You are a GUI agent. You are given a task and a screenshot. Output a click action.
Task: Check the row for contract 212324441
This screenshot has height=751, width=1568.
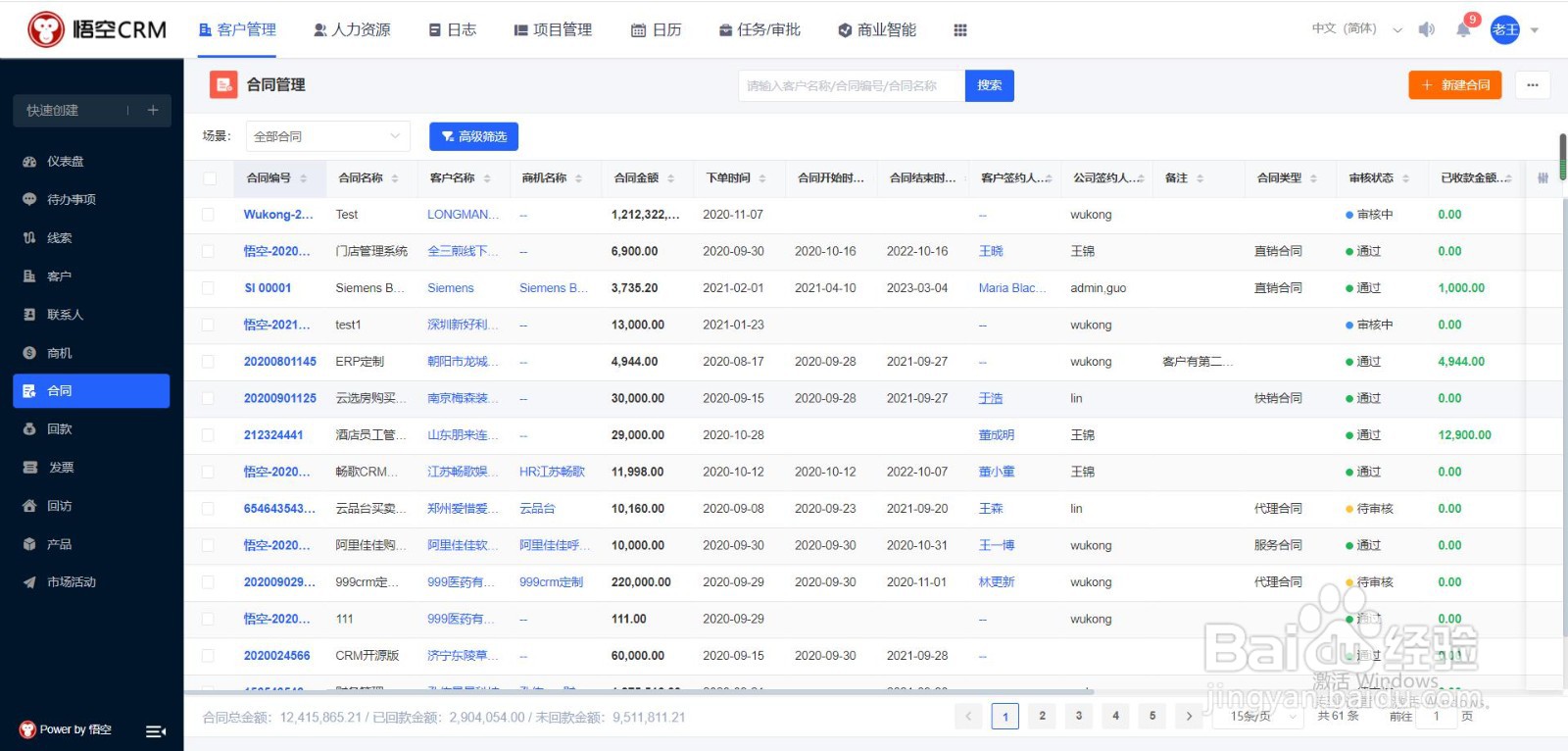coord(208,435)
